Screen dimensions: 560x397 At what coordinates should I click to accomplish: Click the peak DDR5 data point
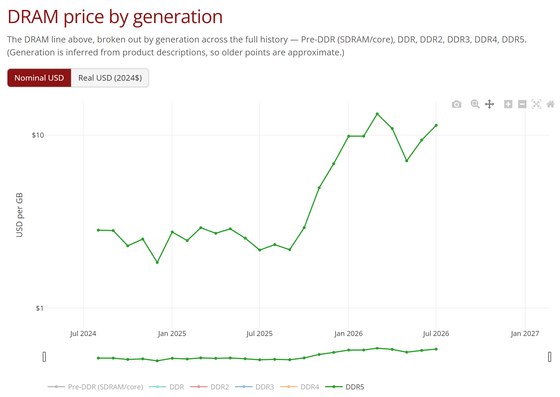377,114
